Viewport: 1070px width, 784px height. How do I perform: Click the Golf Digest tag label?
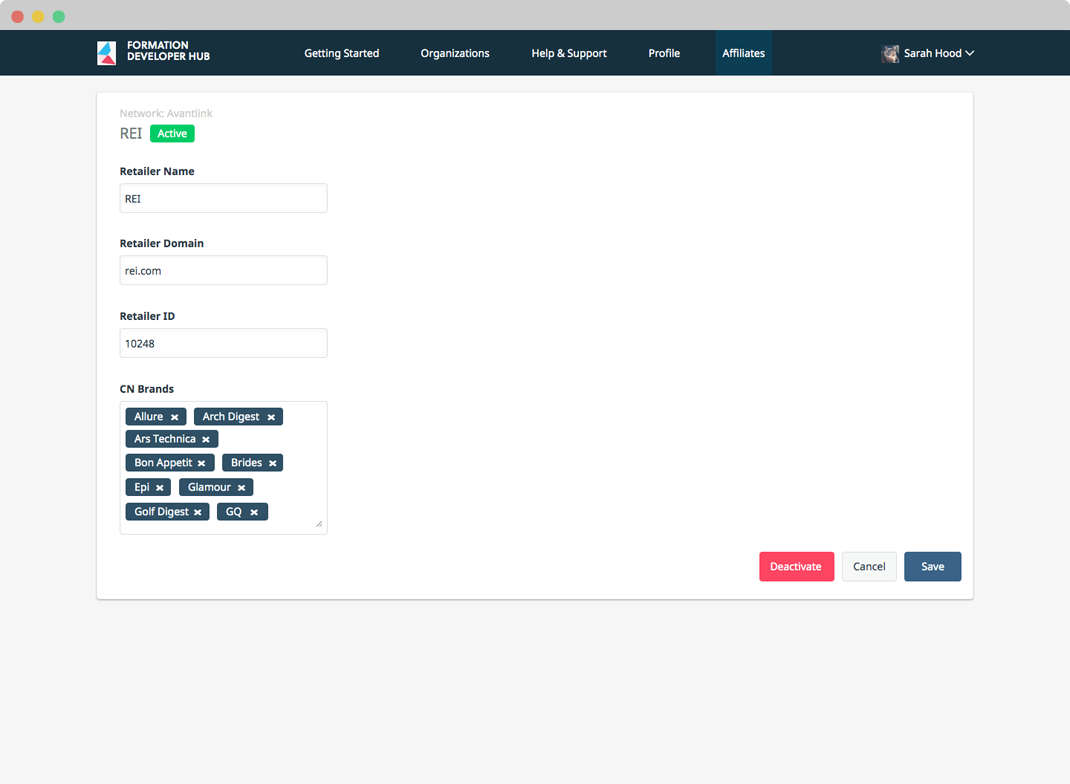(161, 512)
